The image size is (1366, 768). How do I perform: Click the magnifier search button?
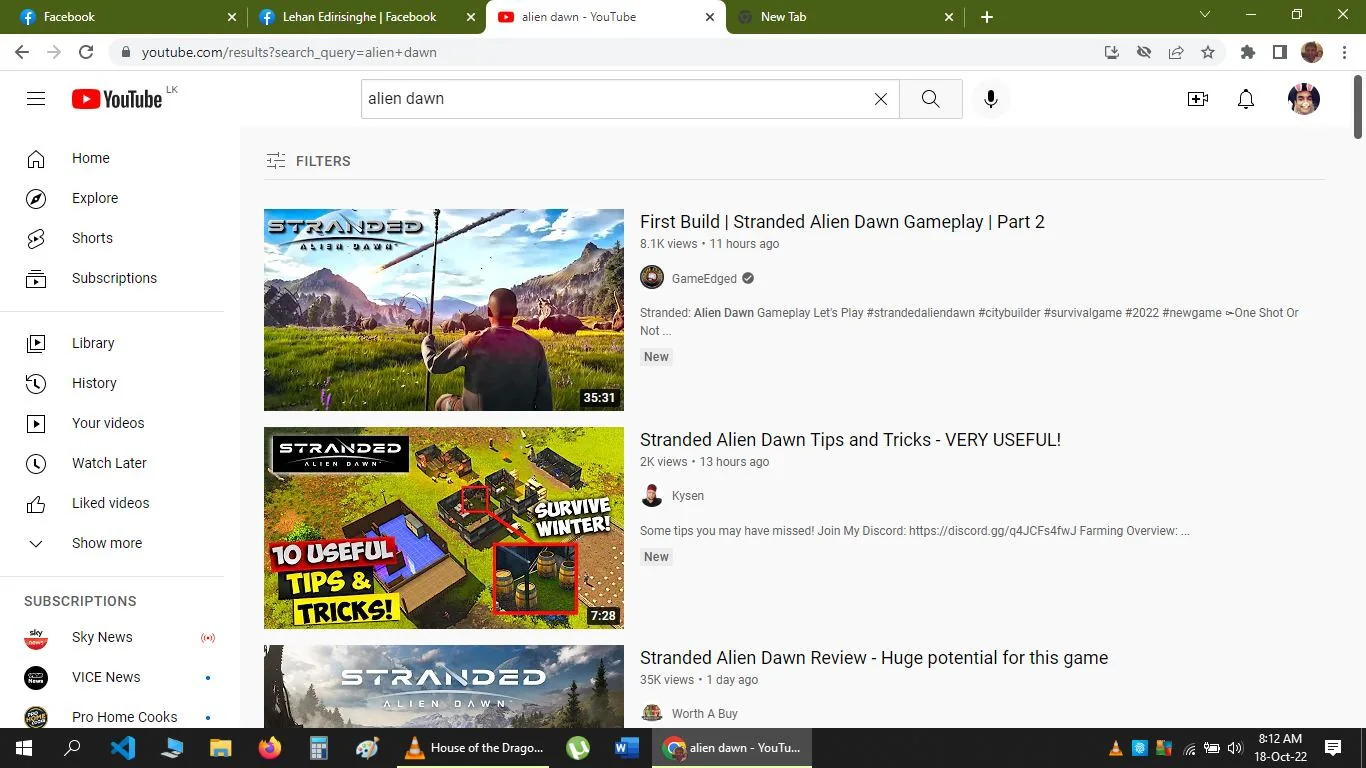[x=930, y=99]
